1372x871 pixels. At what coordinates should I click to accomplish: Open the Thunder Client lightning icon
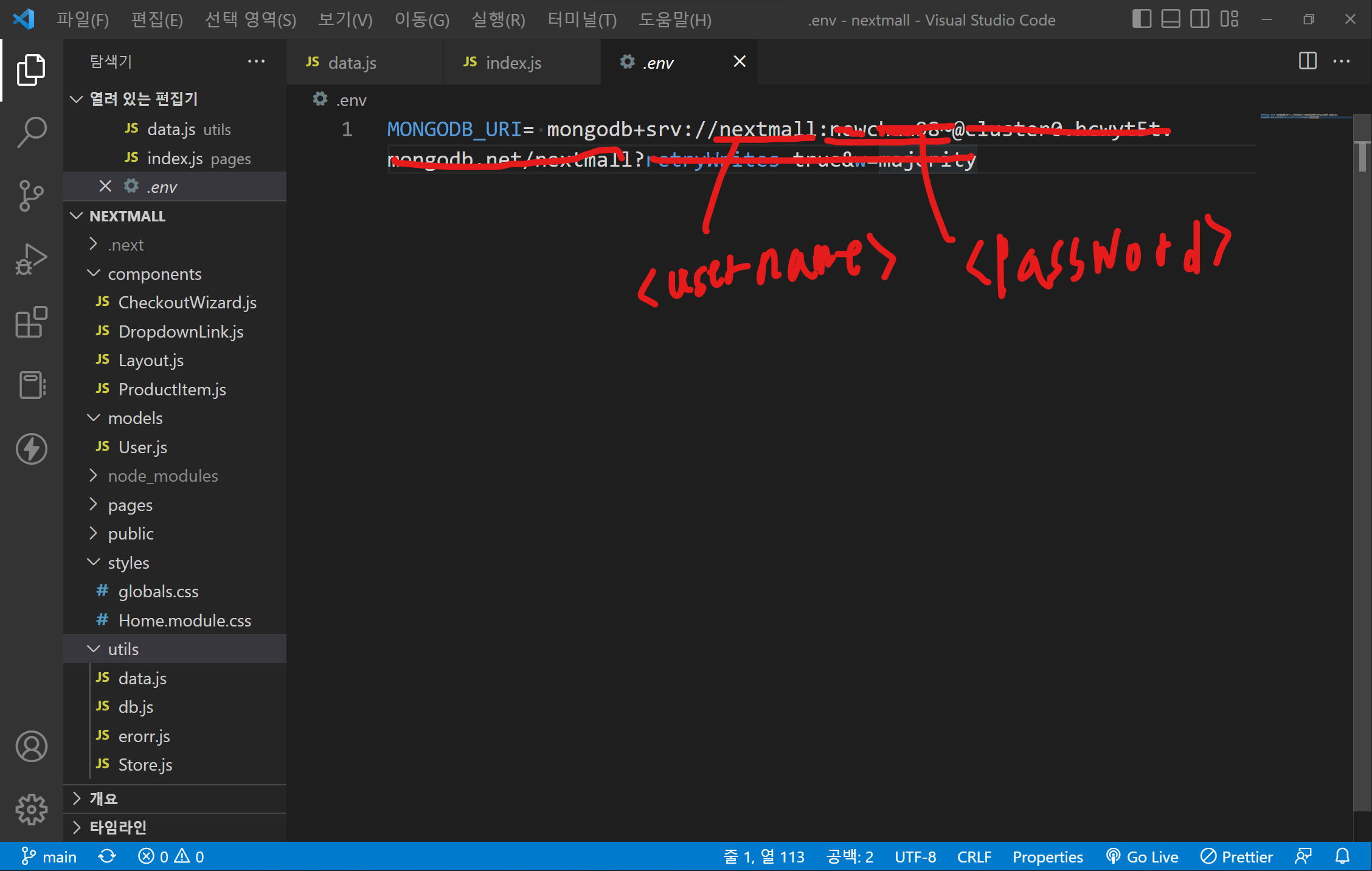(31, 449)
